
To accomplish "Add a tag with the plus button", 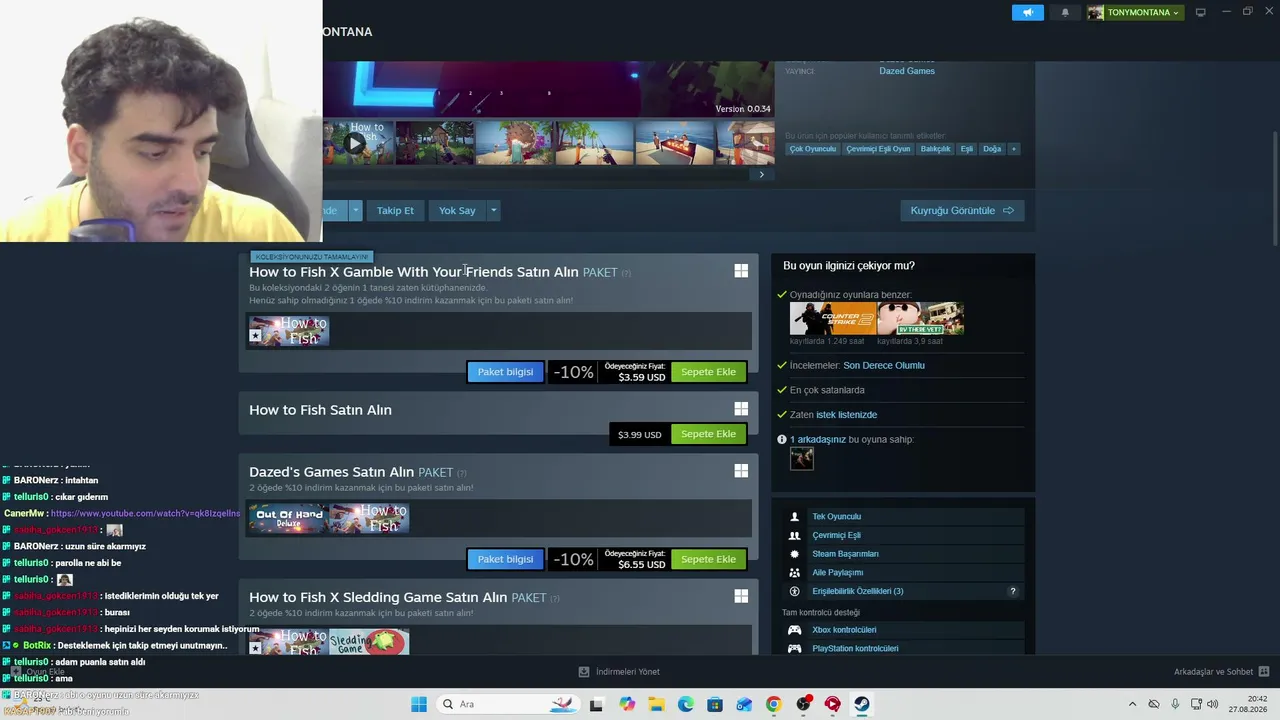I will click(1013, 149).
